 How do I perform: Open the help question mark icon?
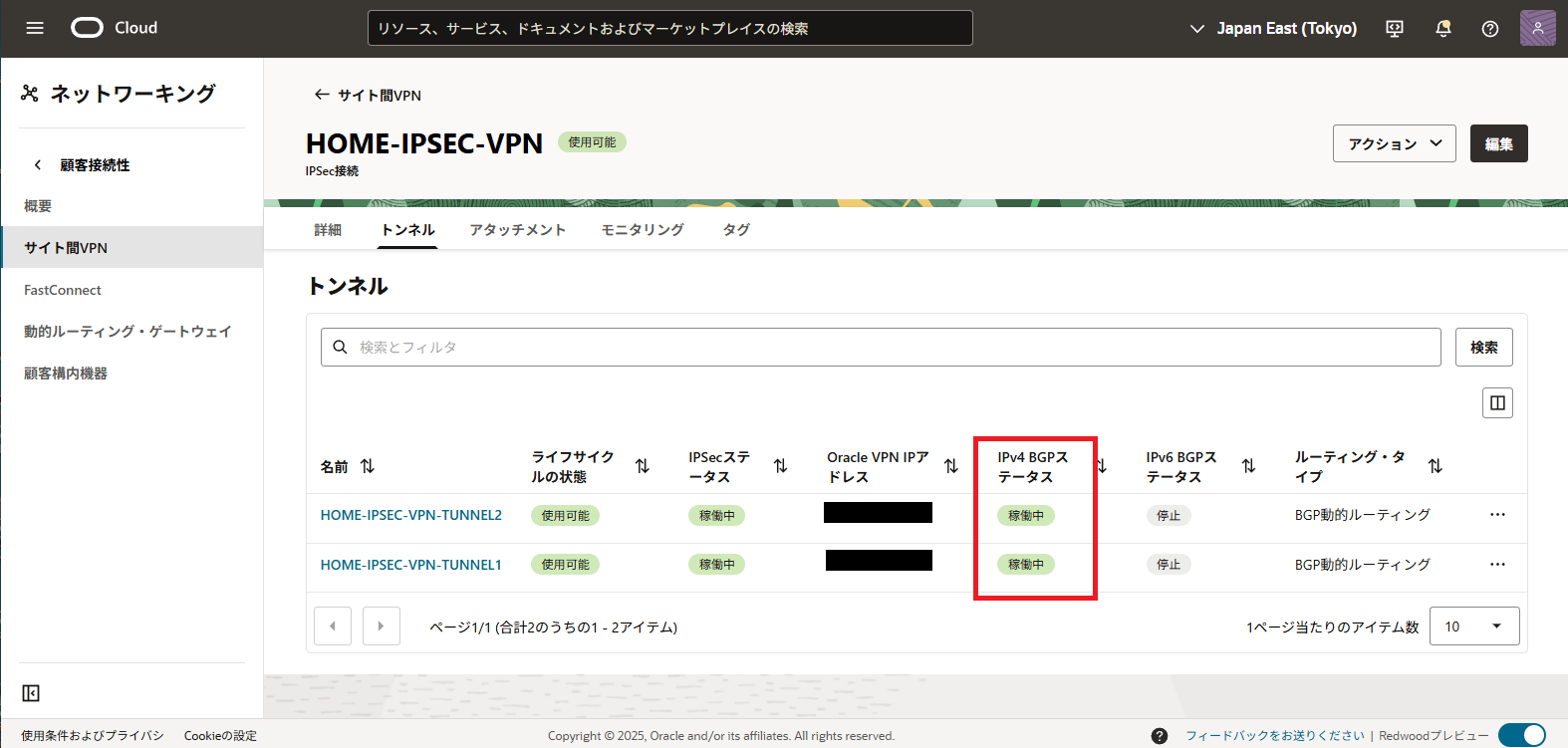(1490, 29)
